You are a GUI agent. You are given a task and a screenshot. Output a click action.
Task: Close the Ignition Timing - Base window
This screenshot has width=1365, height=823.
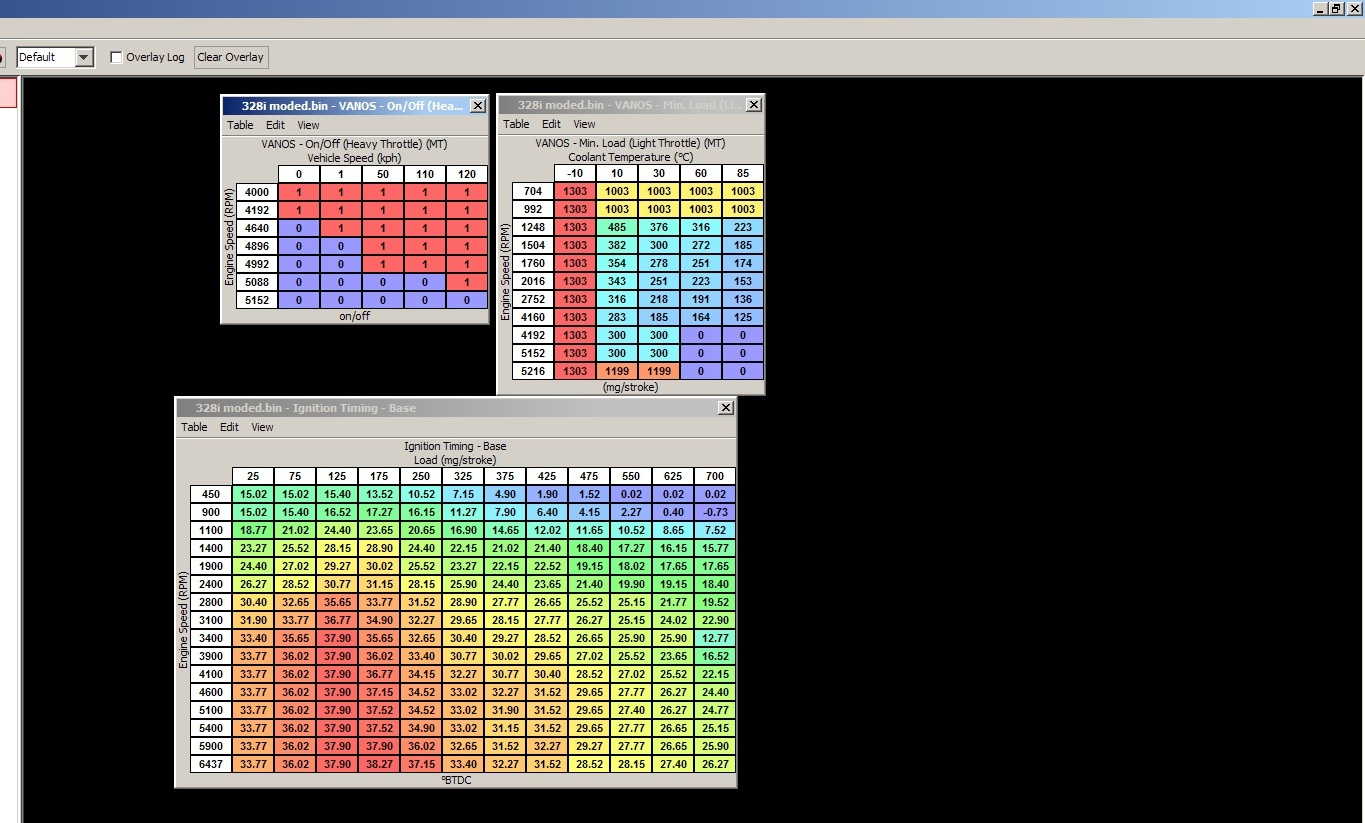(x=726, y=408)
